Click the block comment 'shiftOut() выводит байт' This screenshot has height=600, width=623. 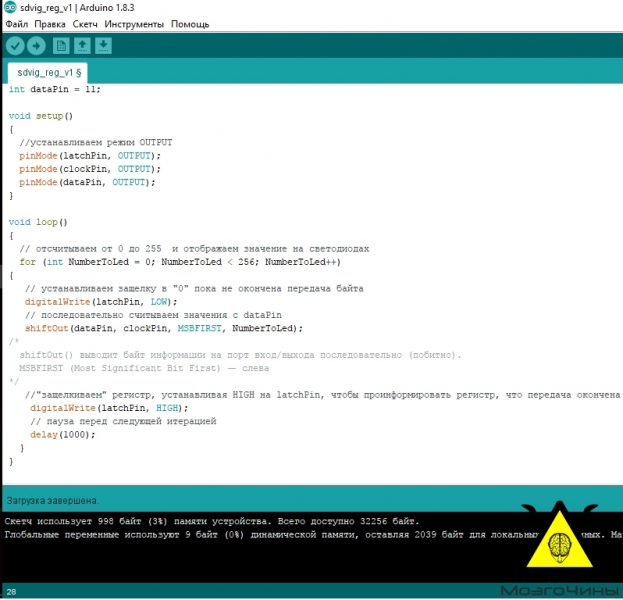(x=240, y=355)
